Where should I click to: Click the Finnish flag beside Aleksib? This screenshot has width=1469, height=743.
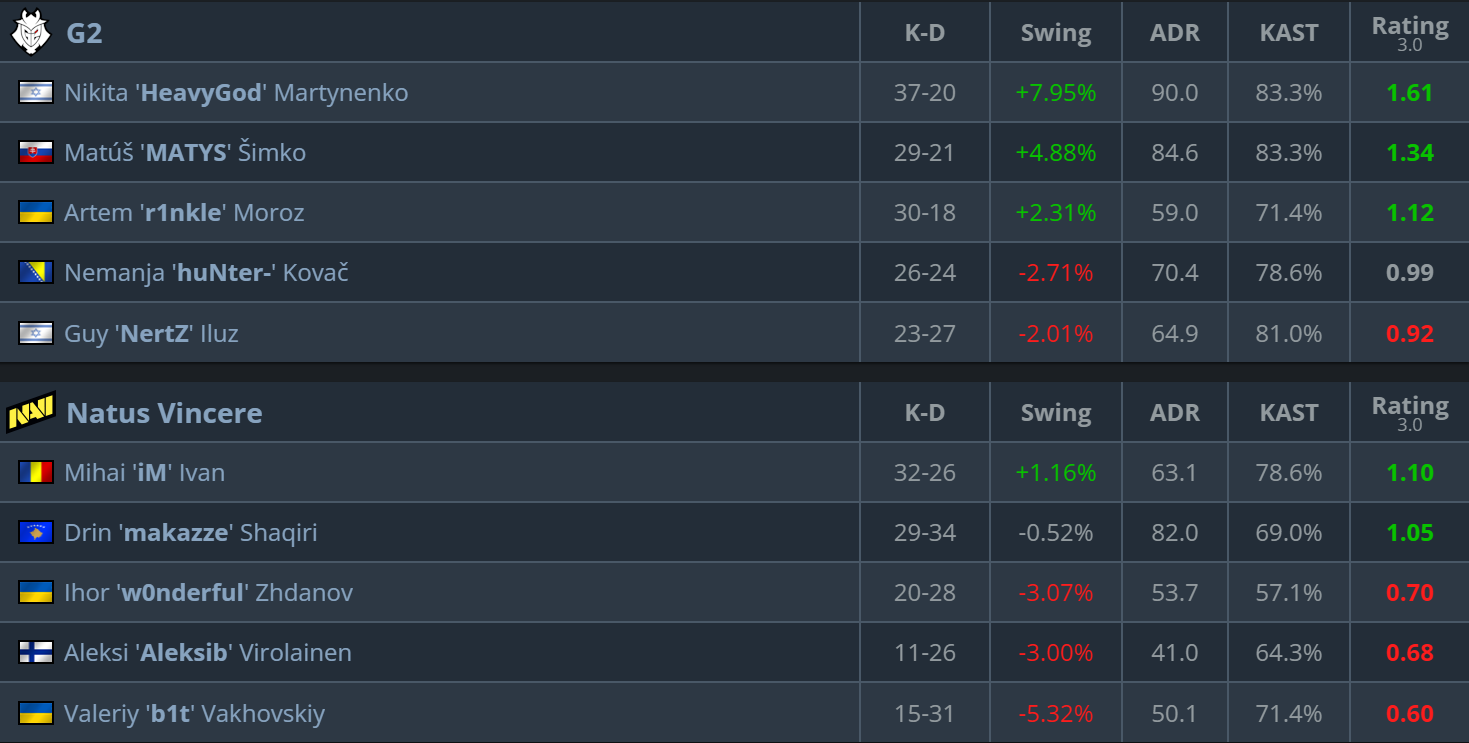click(36, 652)
